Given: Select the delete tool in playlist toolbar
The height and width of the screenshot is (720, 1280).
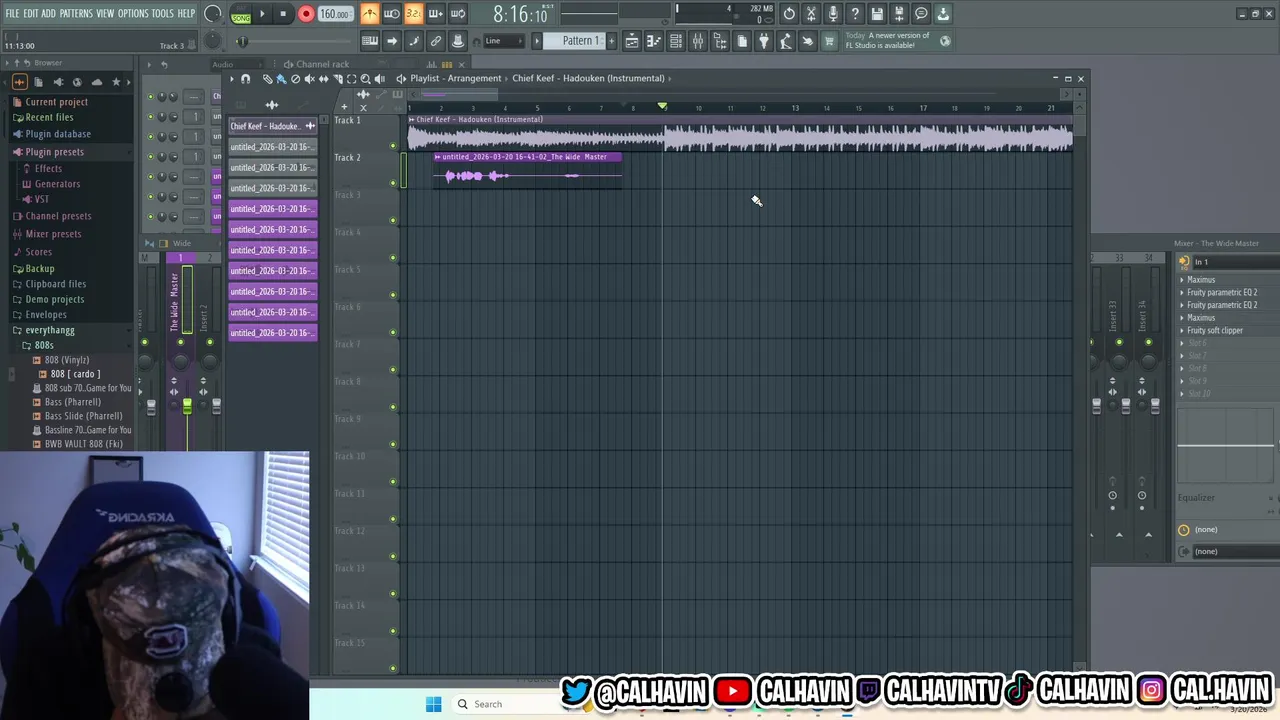Looking at the screenshot, I should (x=295, y=79).
